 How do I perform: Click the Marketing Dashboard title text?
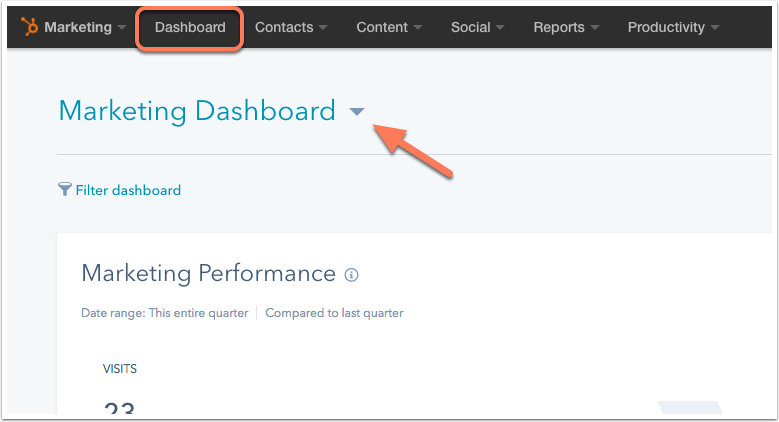(197, 111)
